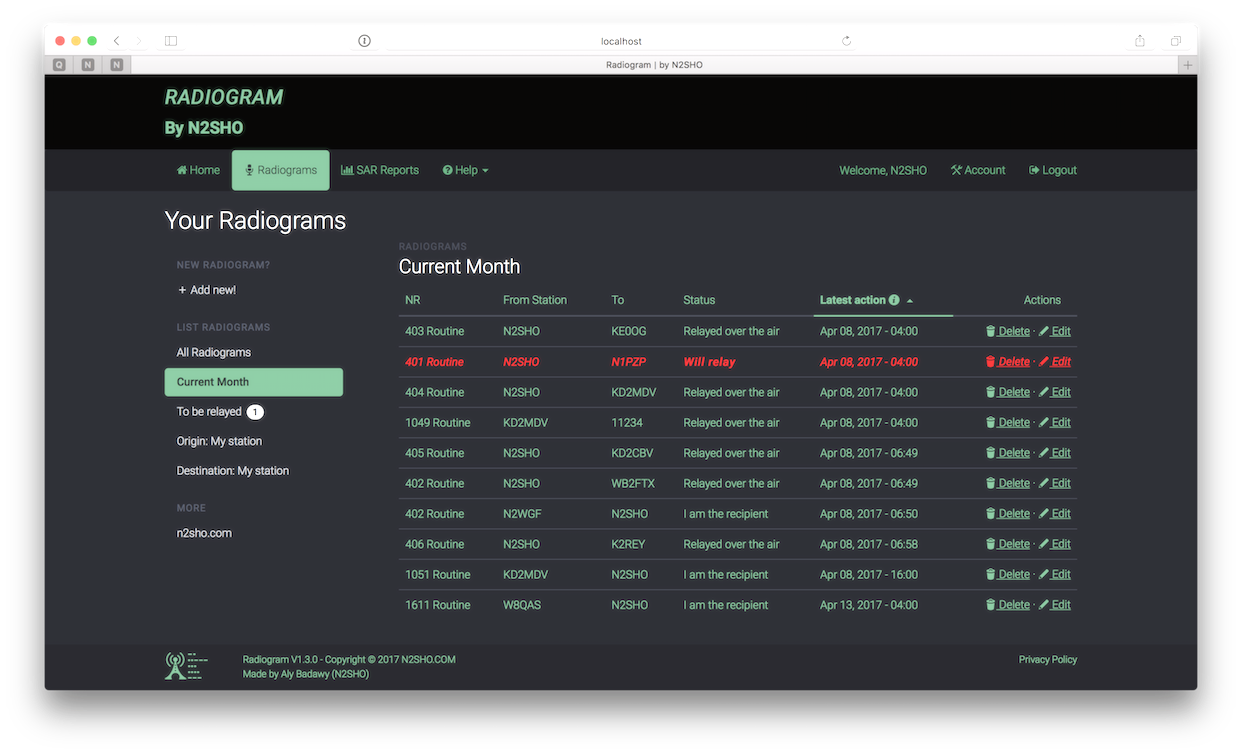Go back with Safari's back arrow

pyautogui.click(x=117, y=41)
